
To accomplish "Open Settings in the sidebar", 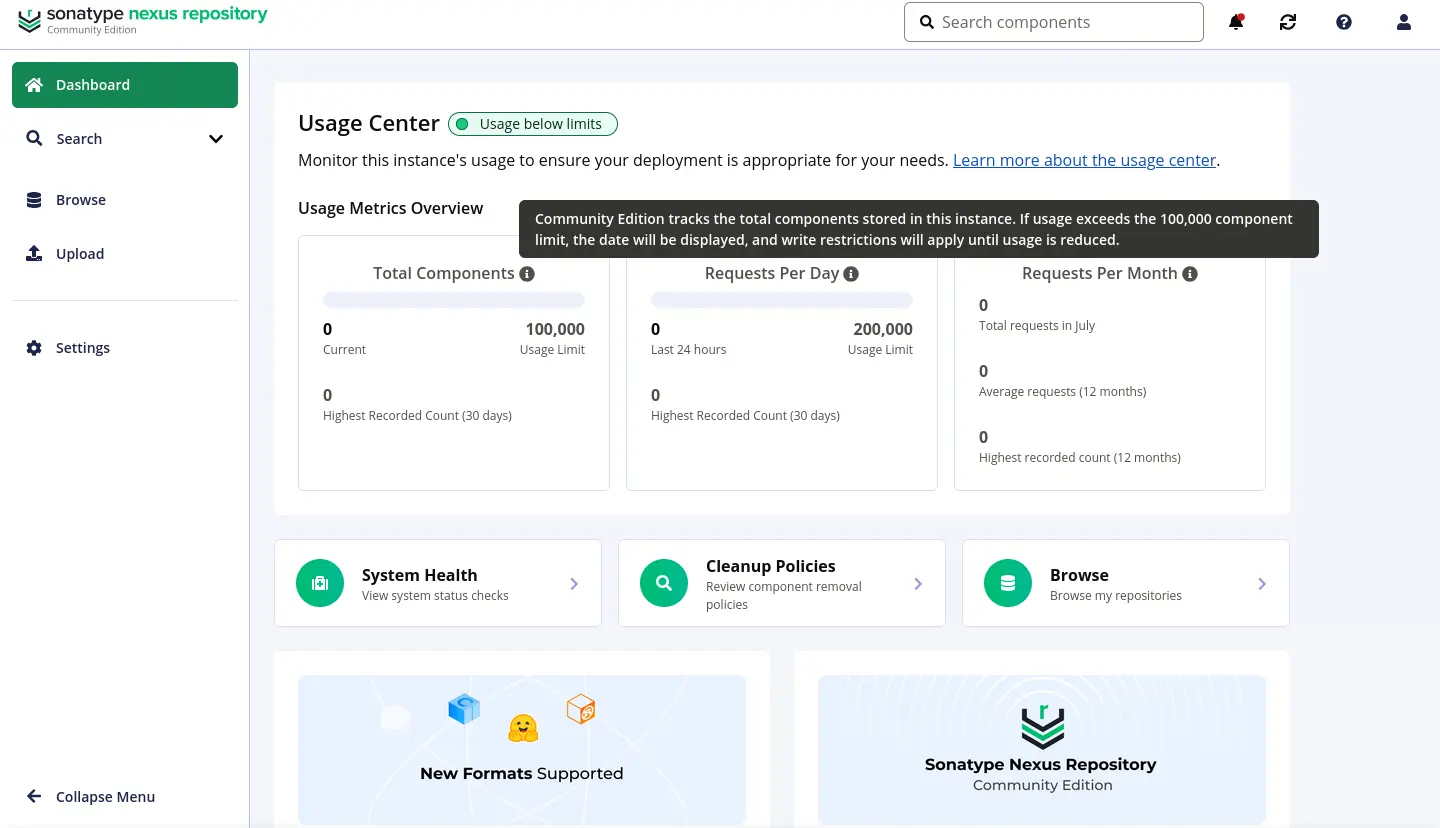I will click(125, 348).
